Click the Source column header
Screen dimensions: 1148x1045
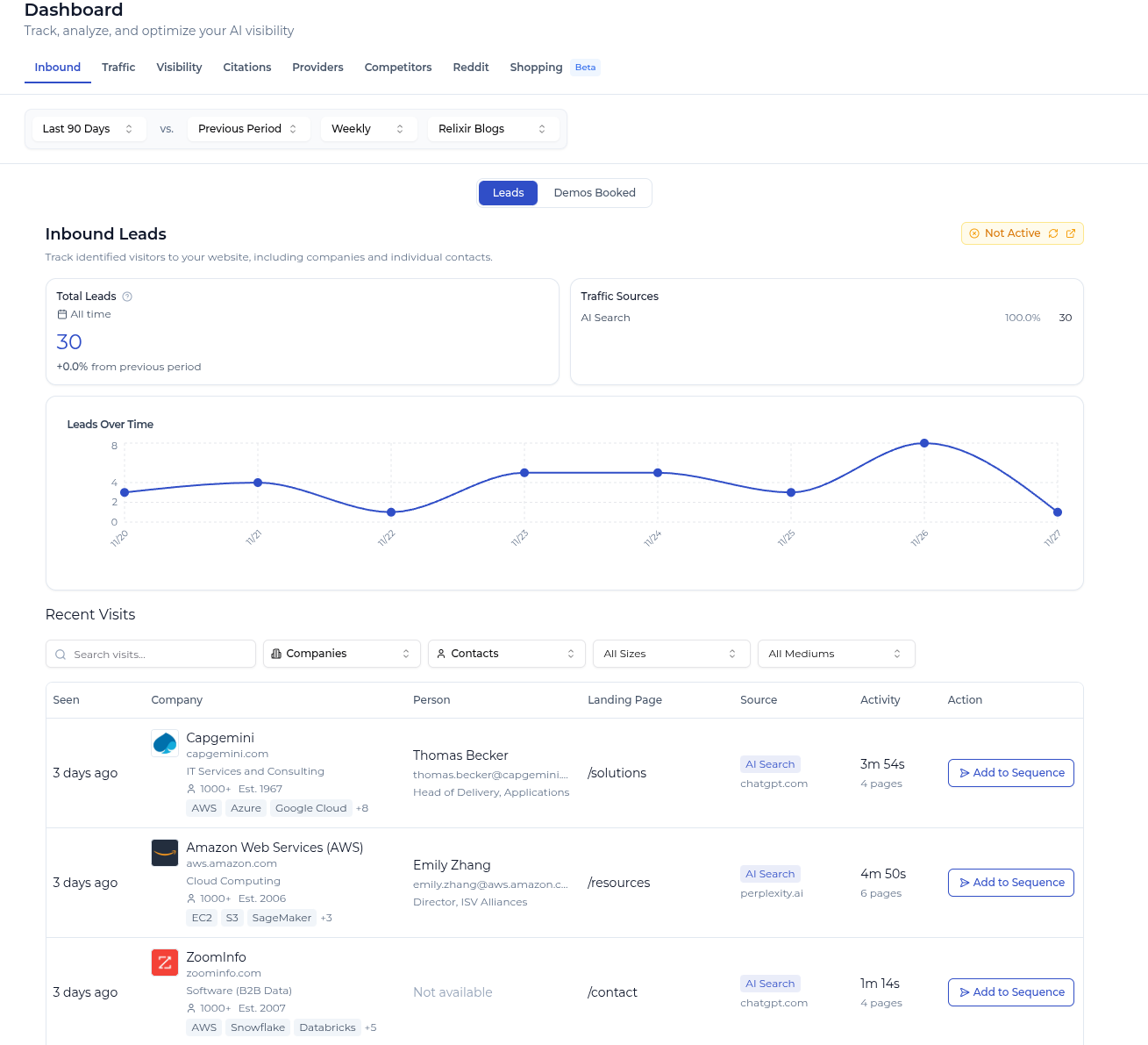(x=759, y=700)
